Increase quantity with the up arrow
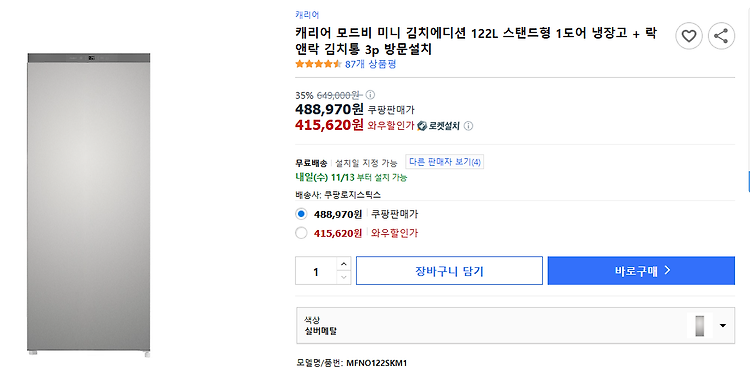 click(x=343, y=264)
